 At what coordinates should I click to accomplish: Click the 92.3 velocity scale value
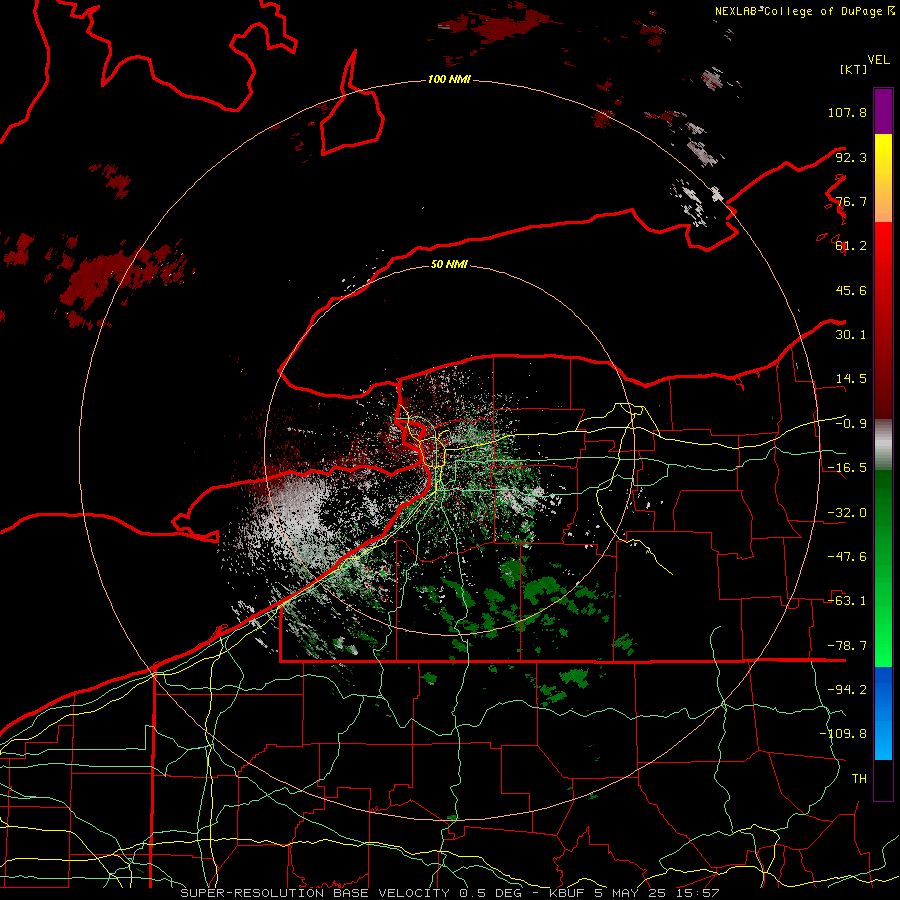(x=851, y=157)
